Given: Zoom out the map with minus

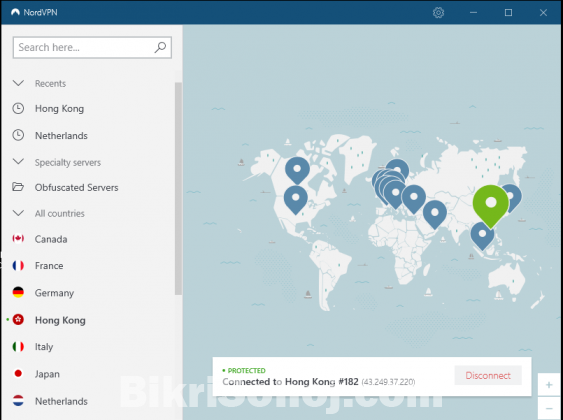Looking at the screenshot, I should [549, 408].
